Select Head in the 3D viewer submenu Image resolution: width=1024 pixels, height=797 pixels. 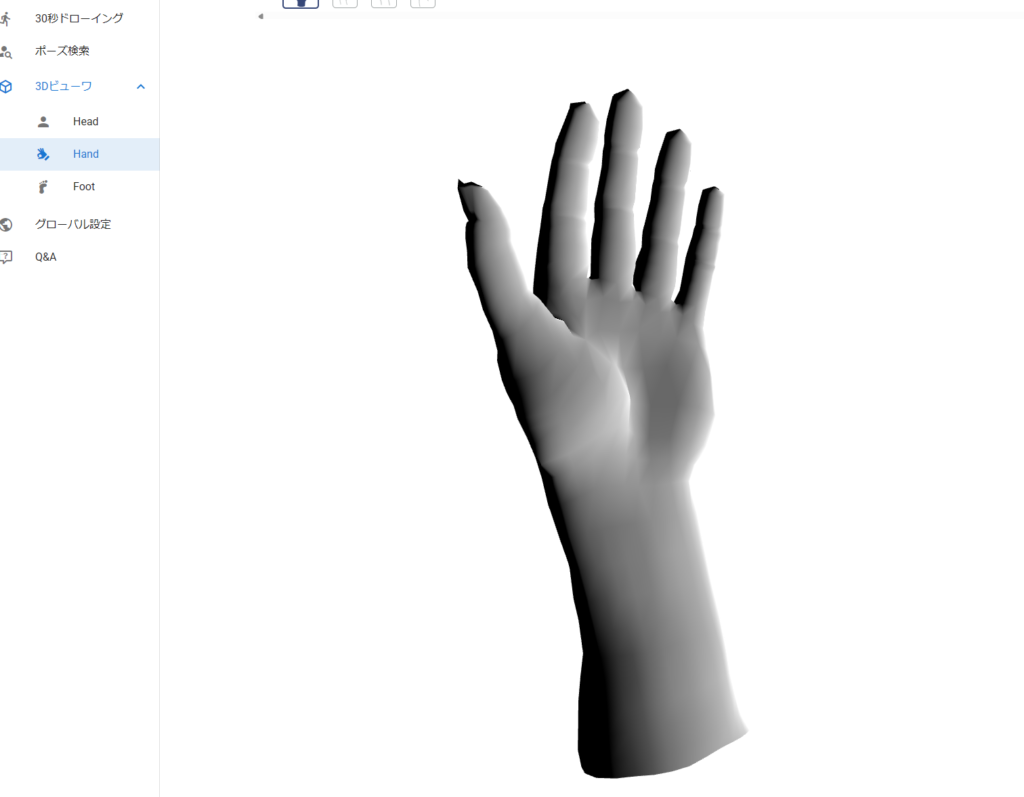pos(86,122)
